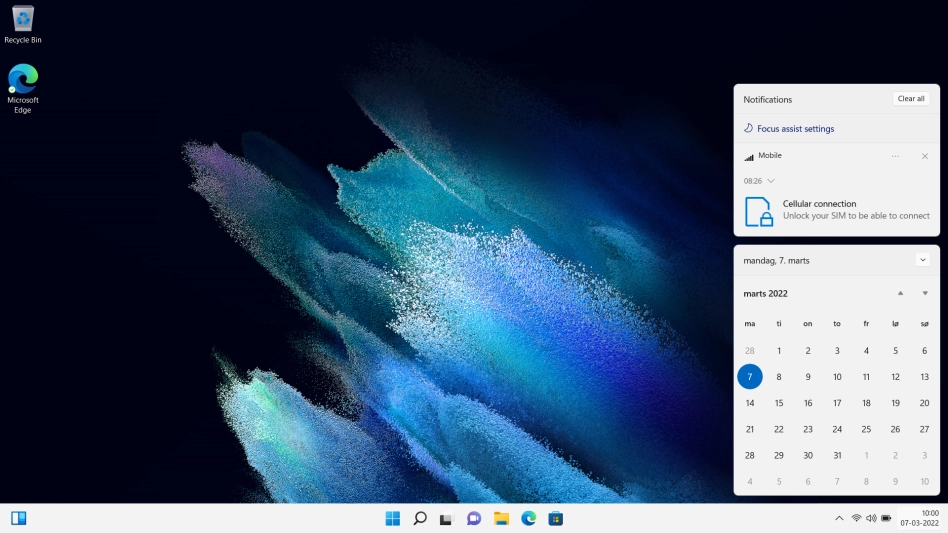Expand the 08:26 notification chevron
This screenshot has height=533, width=948.
[x=770, y=181]
